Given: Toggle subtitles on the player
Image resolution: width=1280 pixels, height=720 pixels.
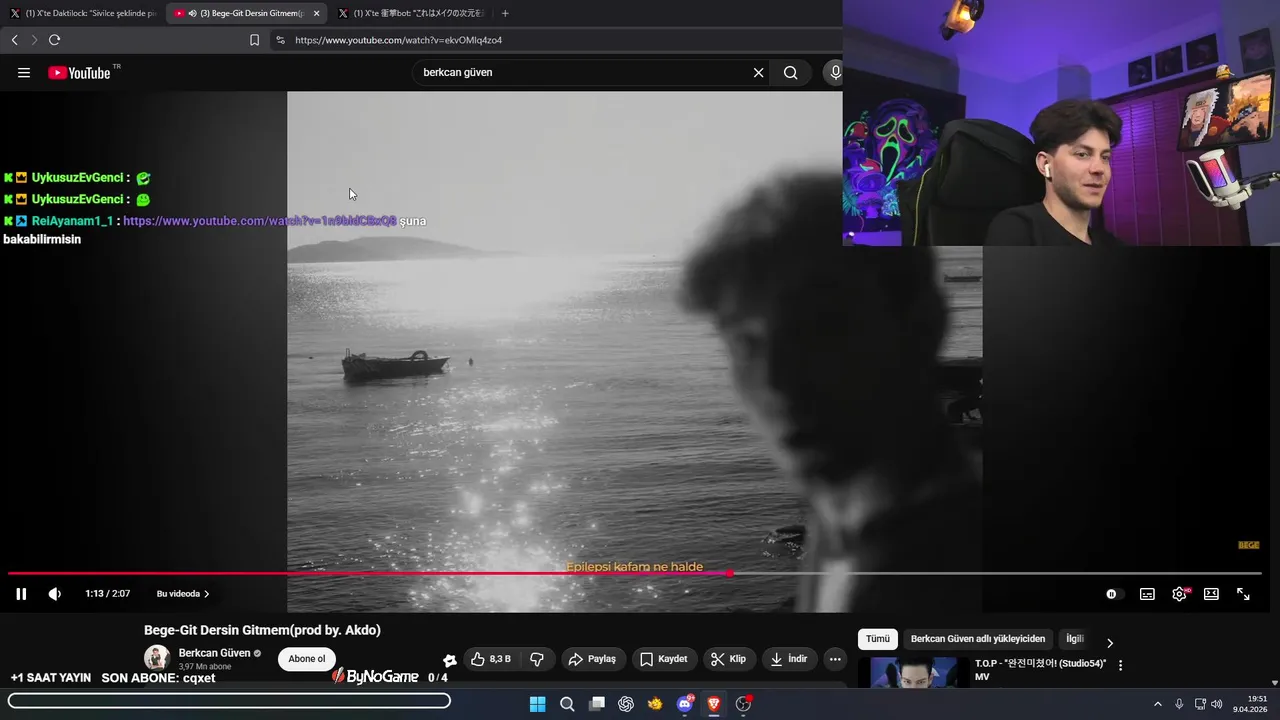Looking at the screenshot, I should (1147, 594).
